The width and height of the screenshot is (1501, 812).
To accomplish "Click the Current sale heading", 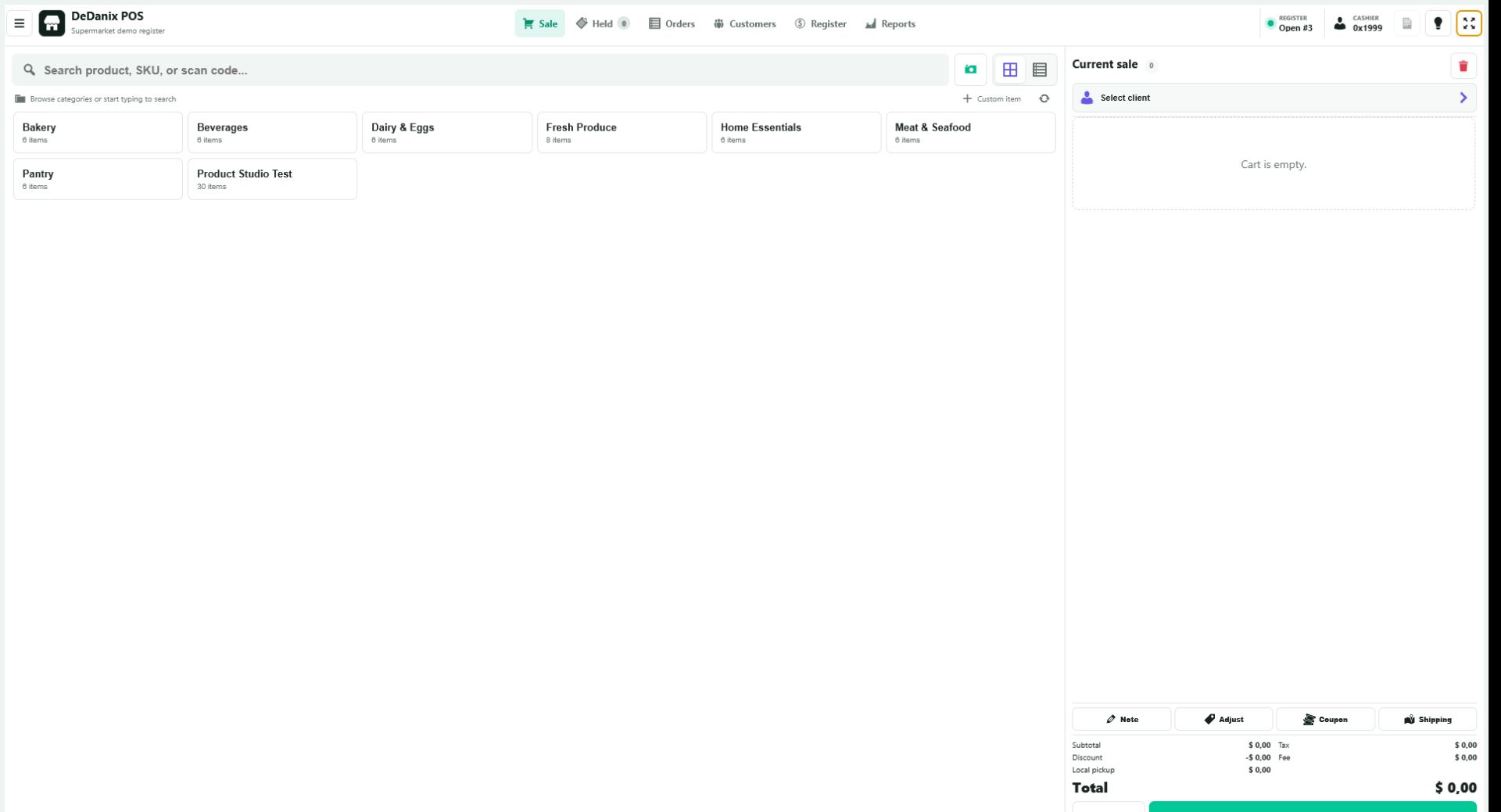I will pyautogui.click(x=1105, y=65).
